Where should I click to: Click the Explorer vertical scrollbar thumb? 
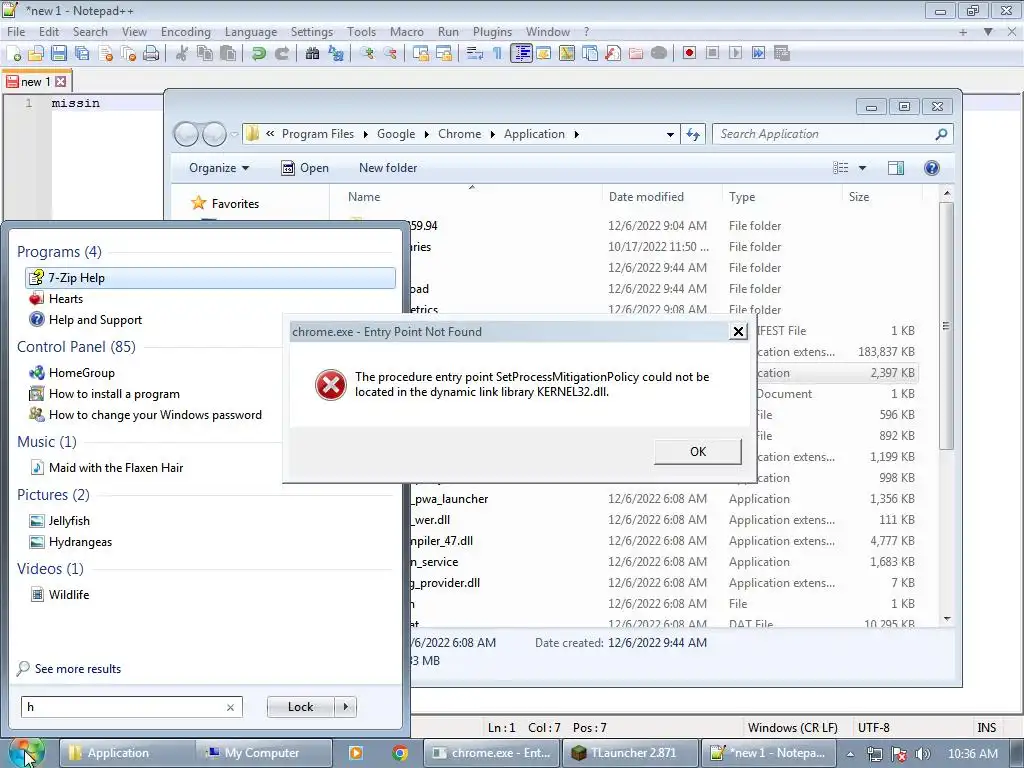coord(946,325)
